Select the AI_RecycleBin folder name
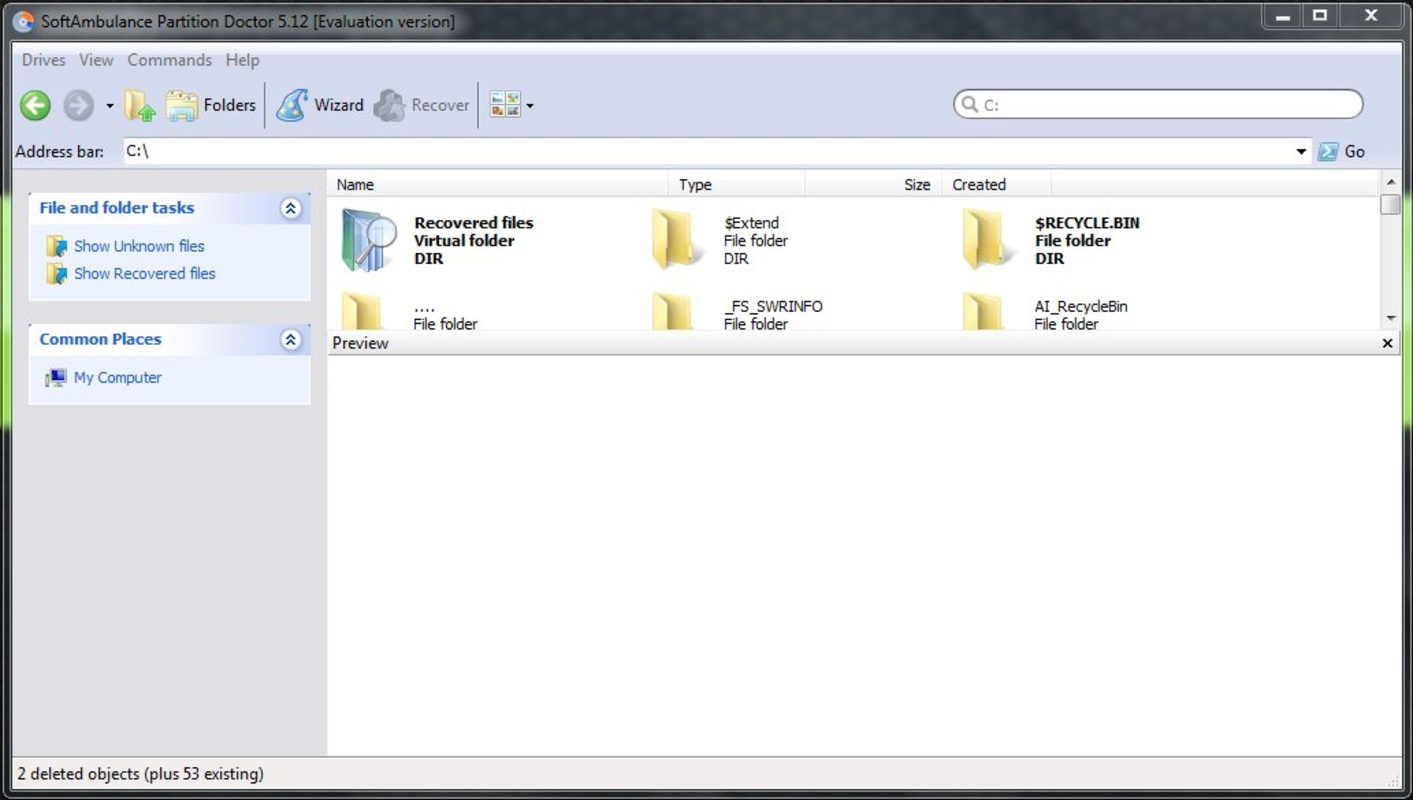Viewport: 1413px width, 800px height. pyautogui.click(x=1081, y=306)
